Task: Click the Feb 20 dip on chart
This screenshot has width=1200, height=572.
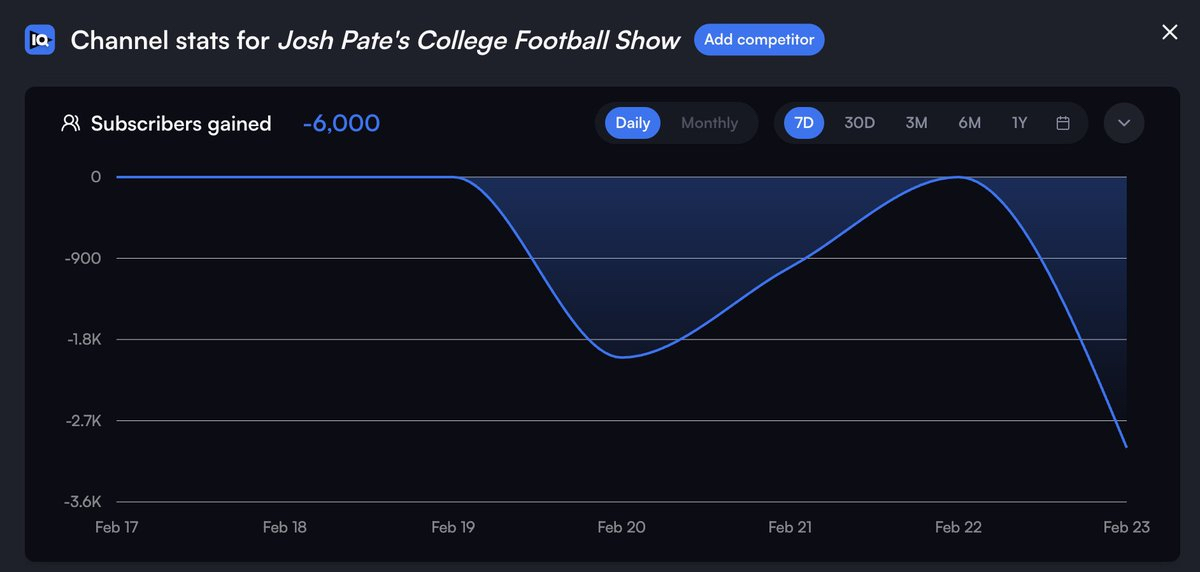Action: click(622, 357)
